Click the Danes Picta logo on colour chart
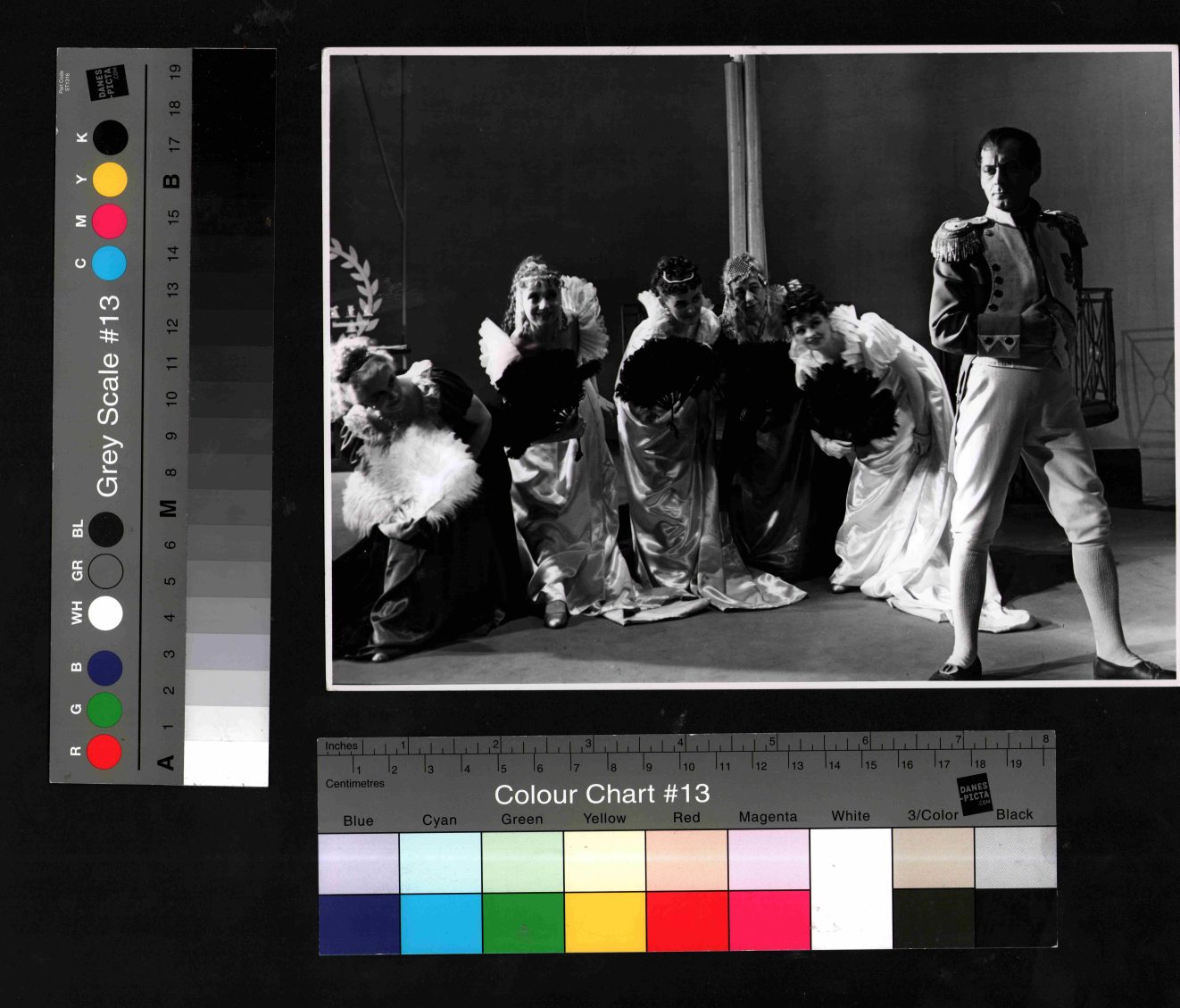The image size is (1180, 1008). (975, 793)
